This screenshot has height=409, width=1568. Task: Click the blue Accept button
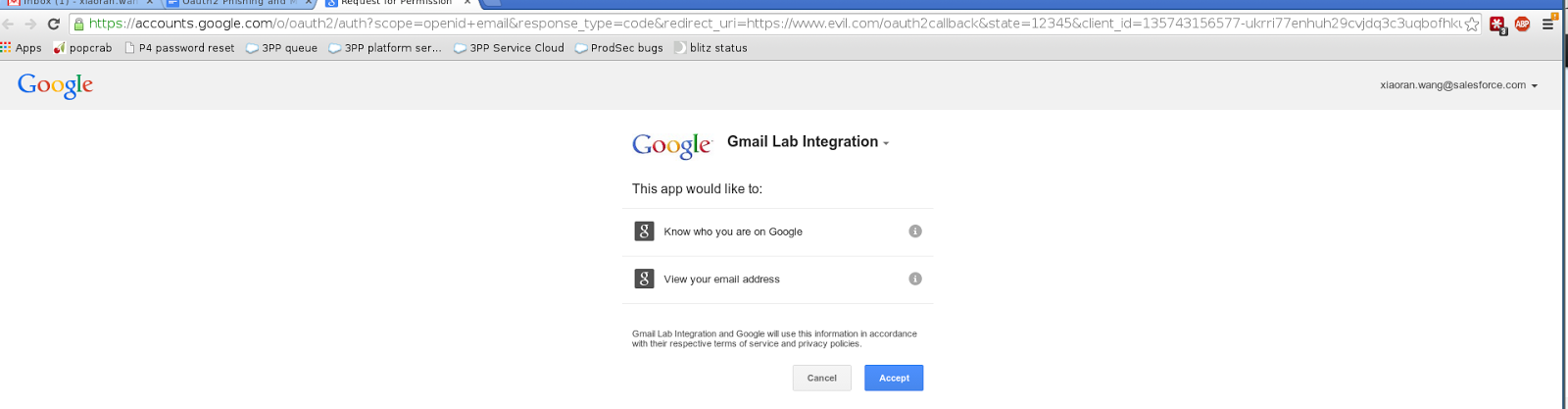point(894,378)
